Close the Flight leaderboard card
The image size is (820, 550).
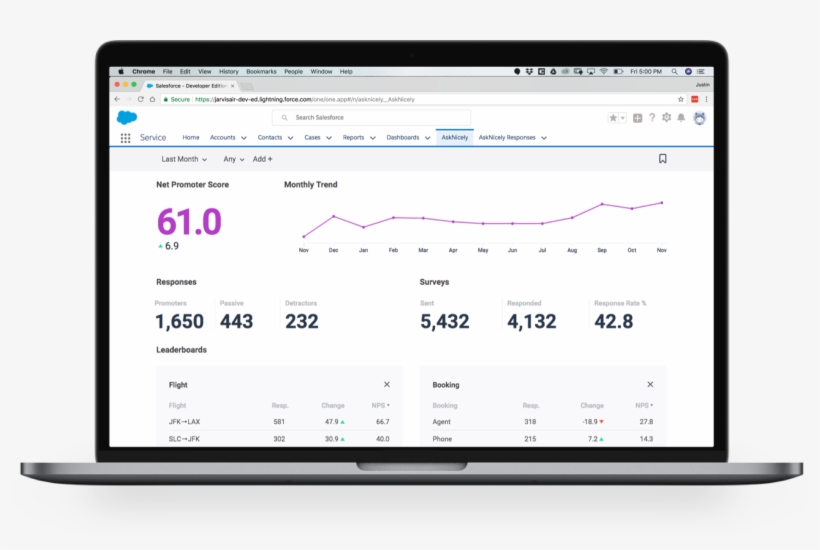click(387, 384)
